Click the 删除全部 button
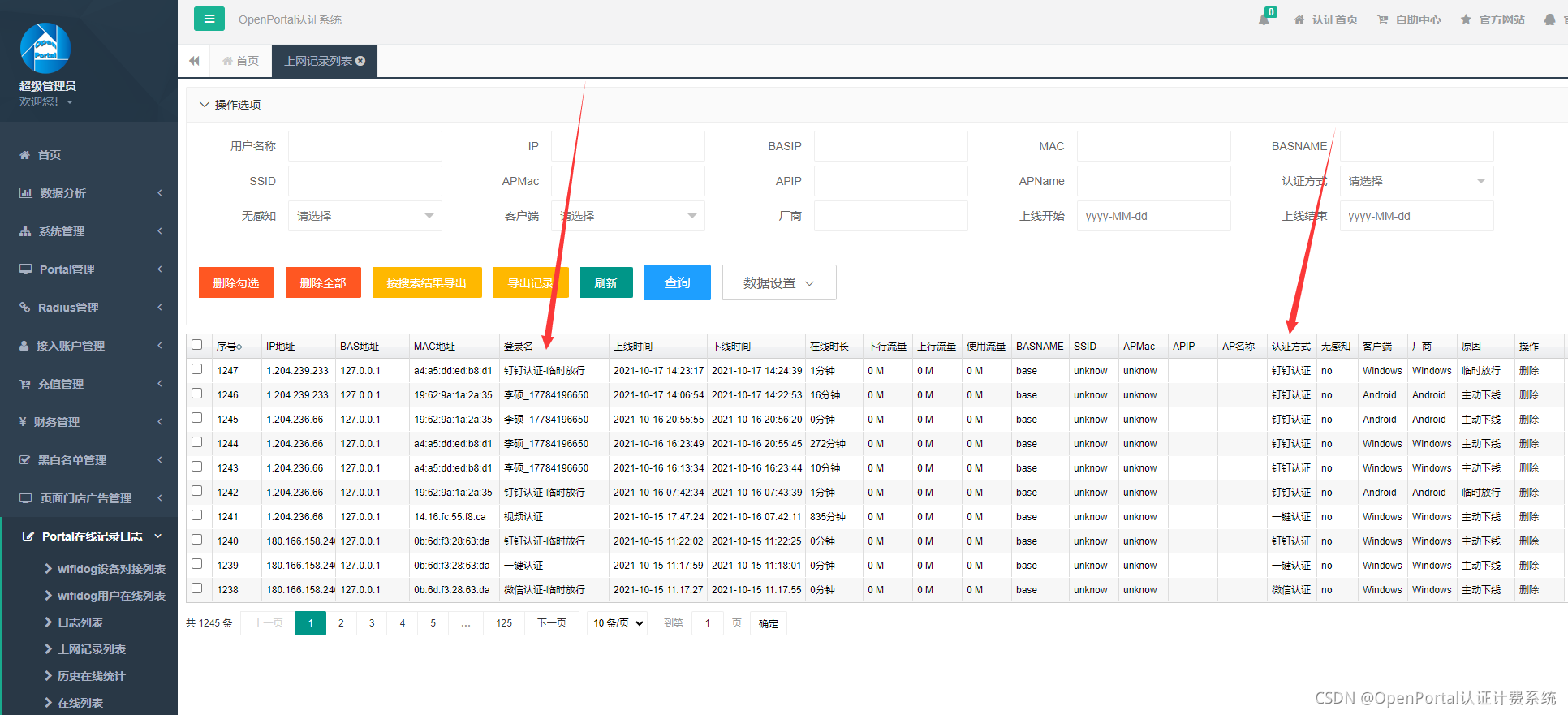Image resolution: width=1568 pixels, height=715 pixels. 323,282
